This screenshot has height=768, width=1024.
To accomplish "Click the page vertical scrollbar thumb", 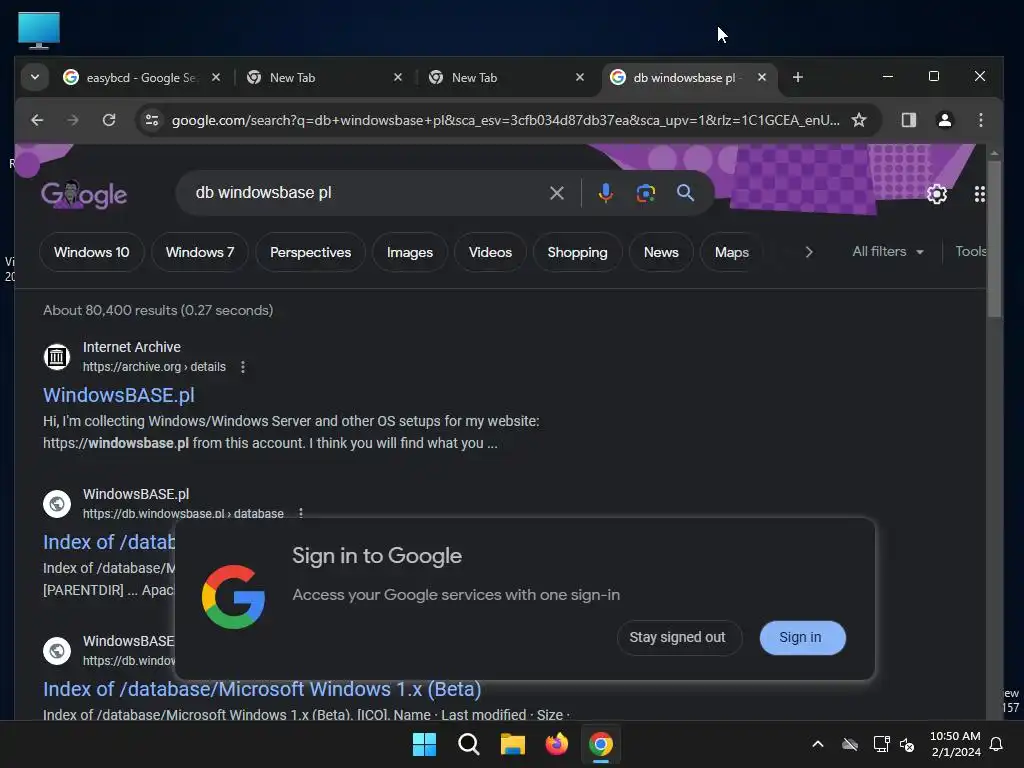I will pyautogui.click(x=994, y=238).
